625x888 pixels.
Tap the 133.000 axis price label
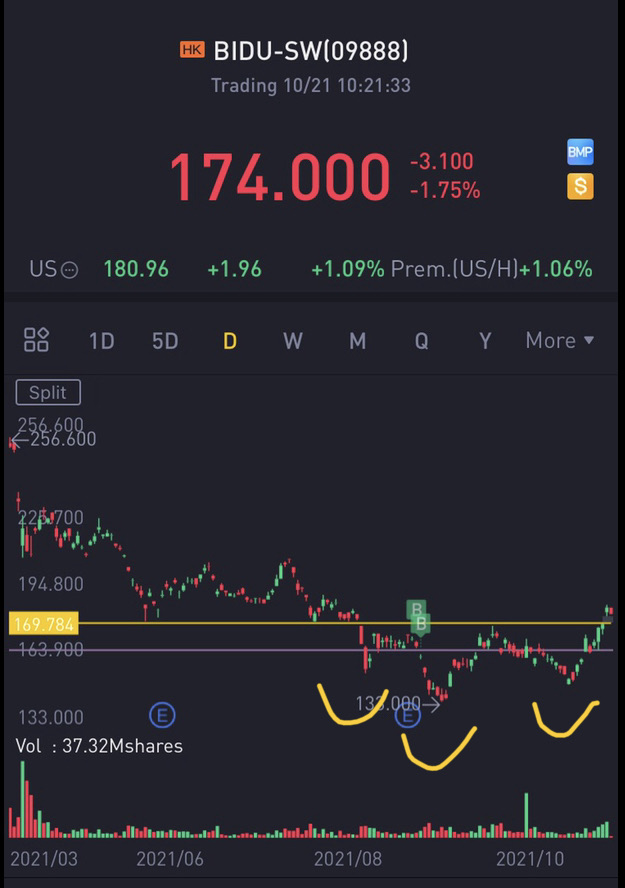tap(51, 718)
